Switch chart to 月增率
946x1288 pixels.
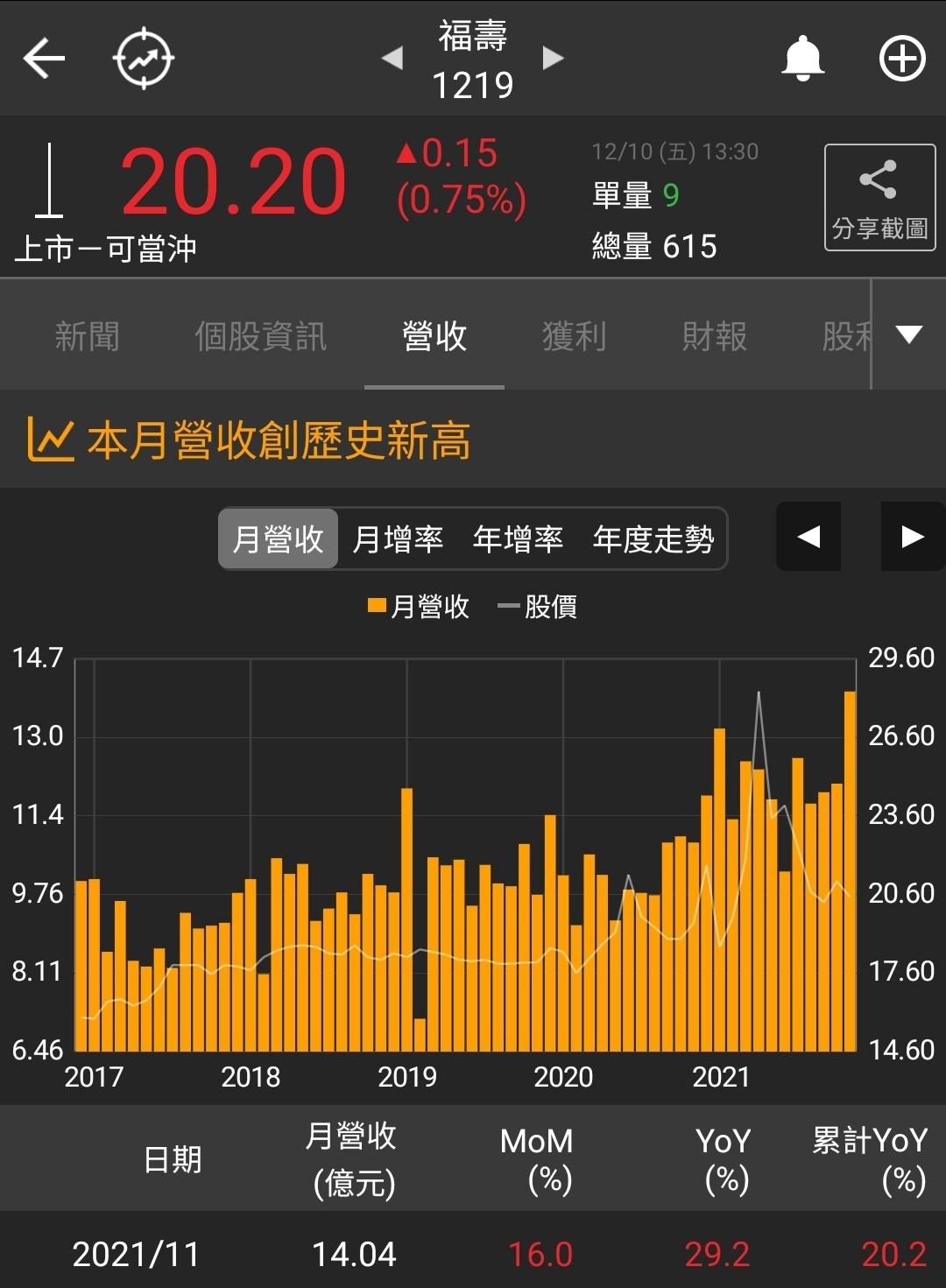click(x=398, y=538)
